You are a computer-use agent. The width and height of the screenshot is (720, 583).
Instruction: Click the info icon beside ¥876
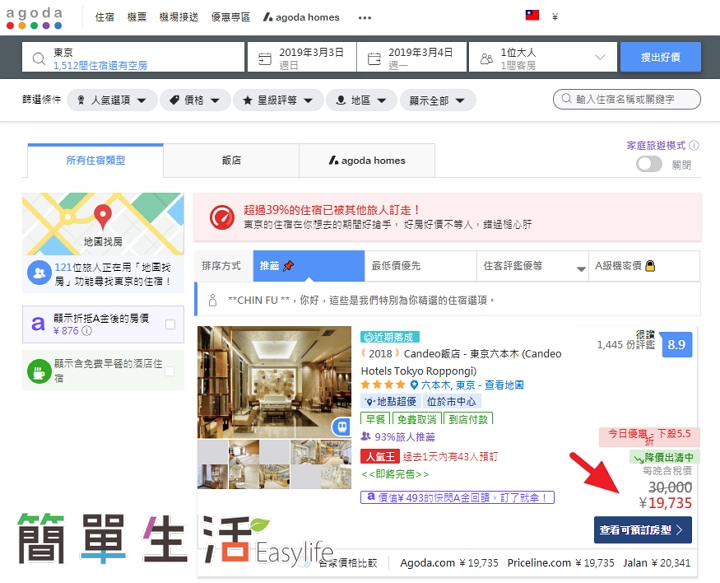87,331
